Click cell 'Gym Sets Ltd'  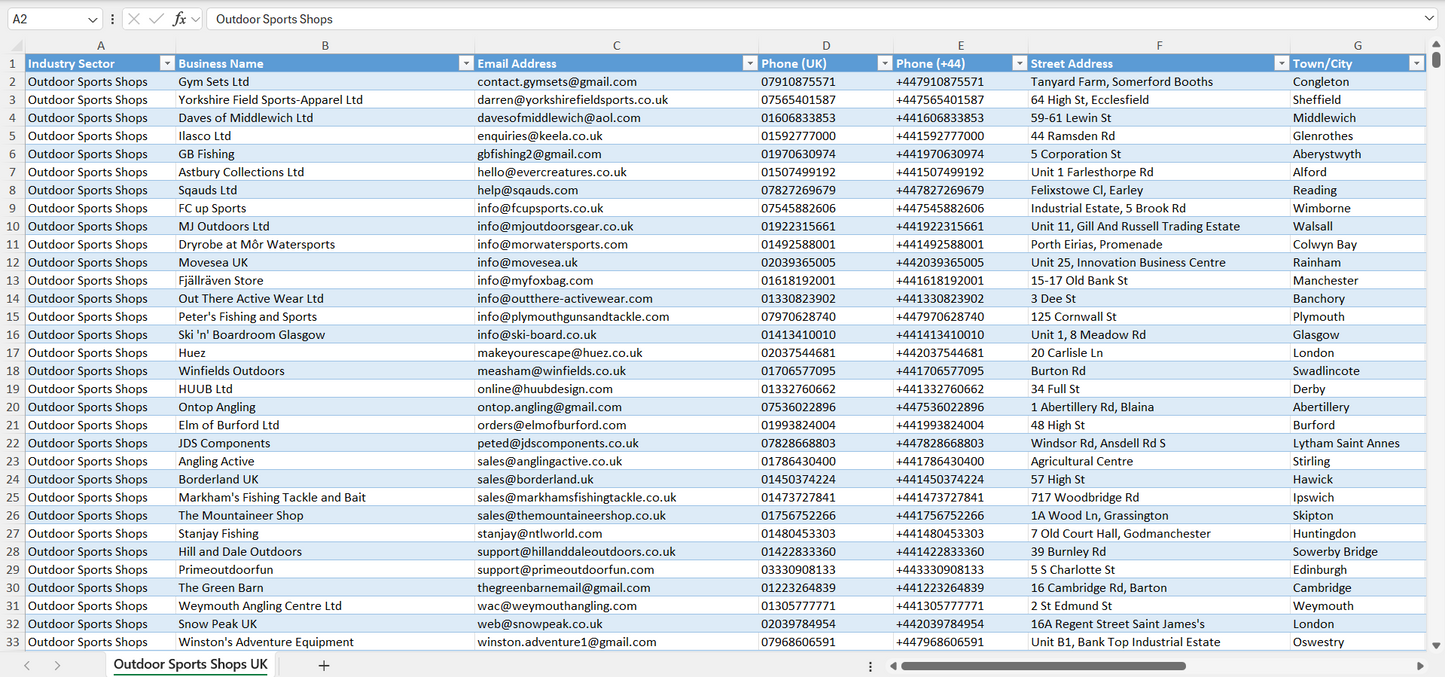(325, 82)
